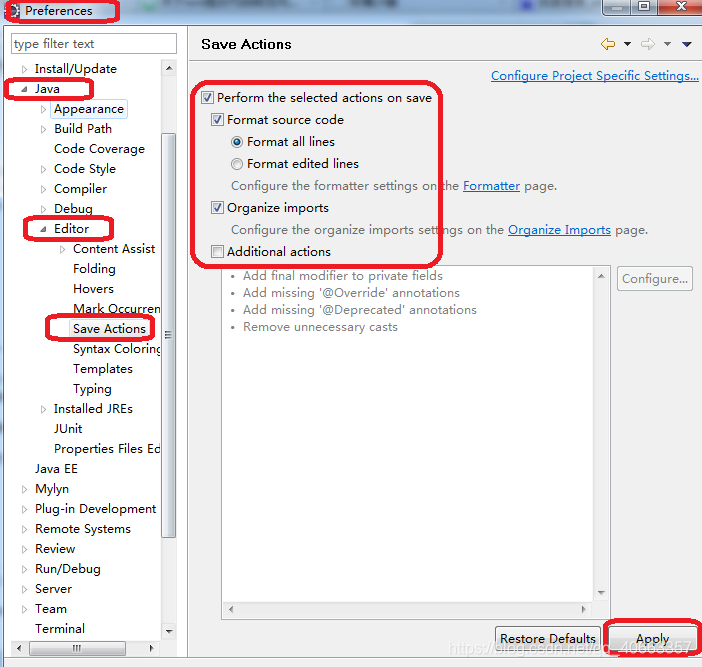Click the tree vertical scrollbar thumb
702x667 pixels.
169,335
